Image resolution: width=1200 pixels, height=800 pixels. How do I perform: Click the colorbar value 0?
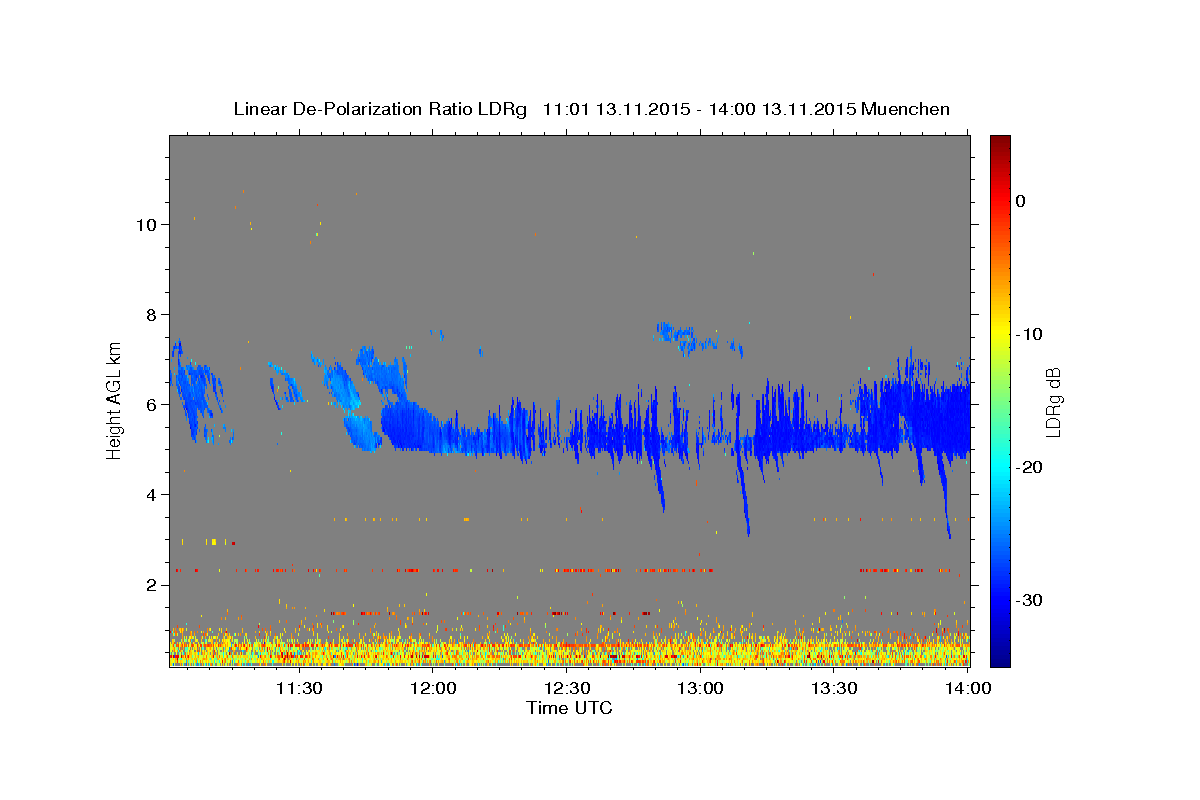tap(1021, 201)
